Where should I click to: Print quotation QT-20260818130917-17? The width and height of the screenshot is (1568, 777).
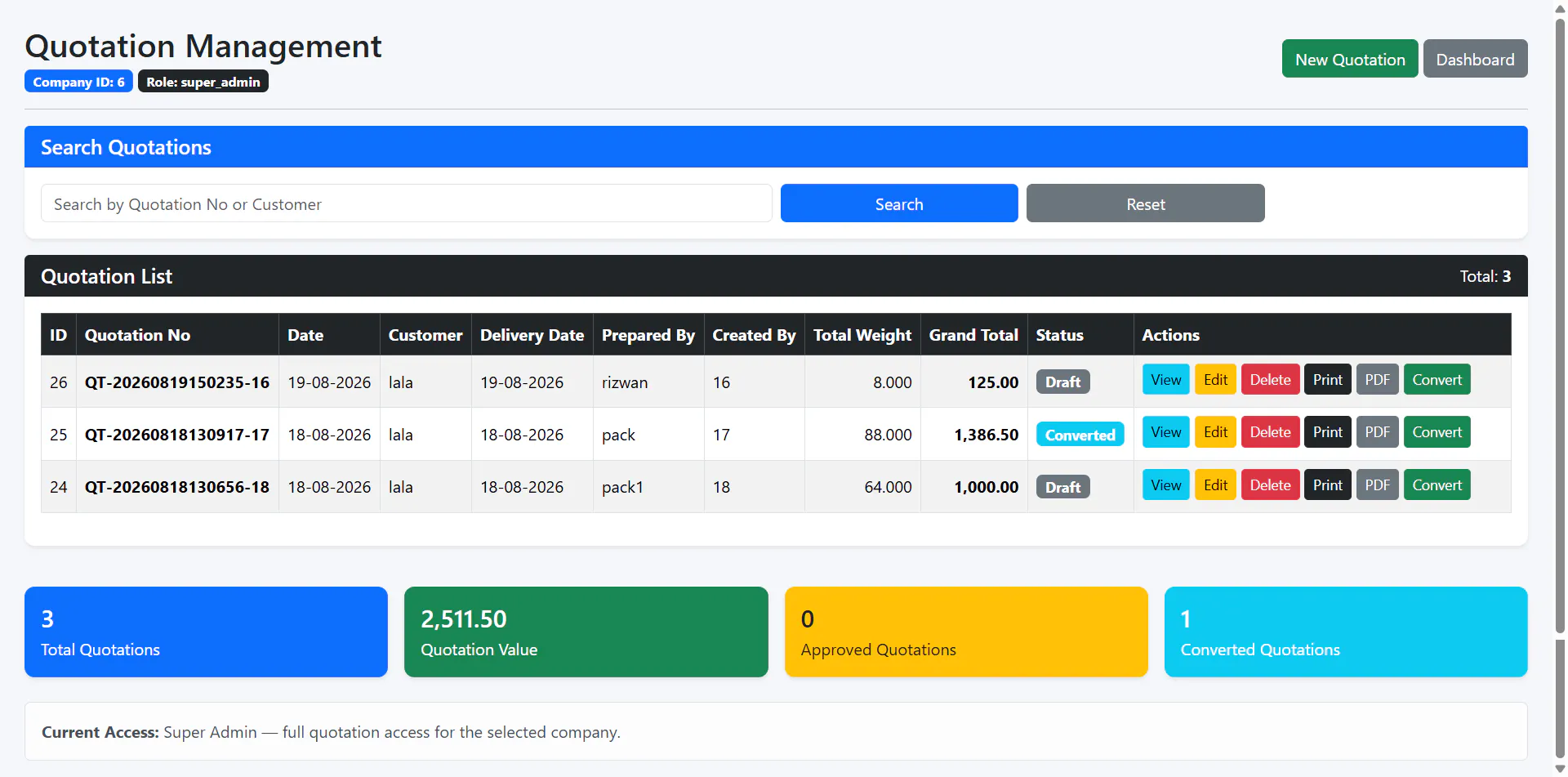pos(1328,432)
